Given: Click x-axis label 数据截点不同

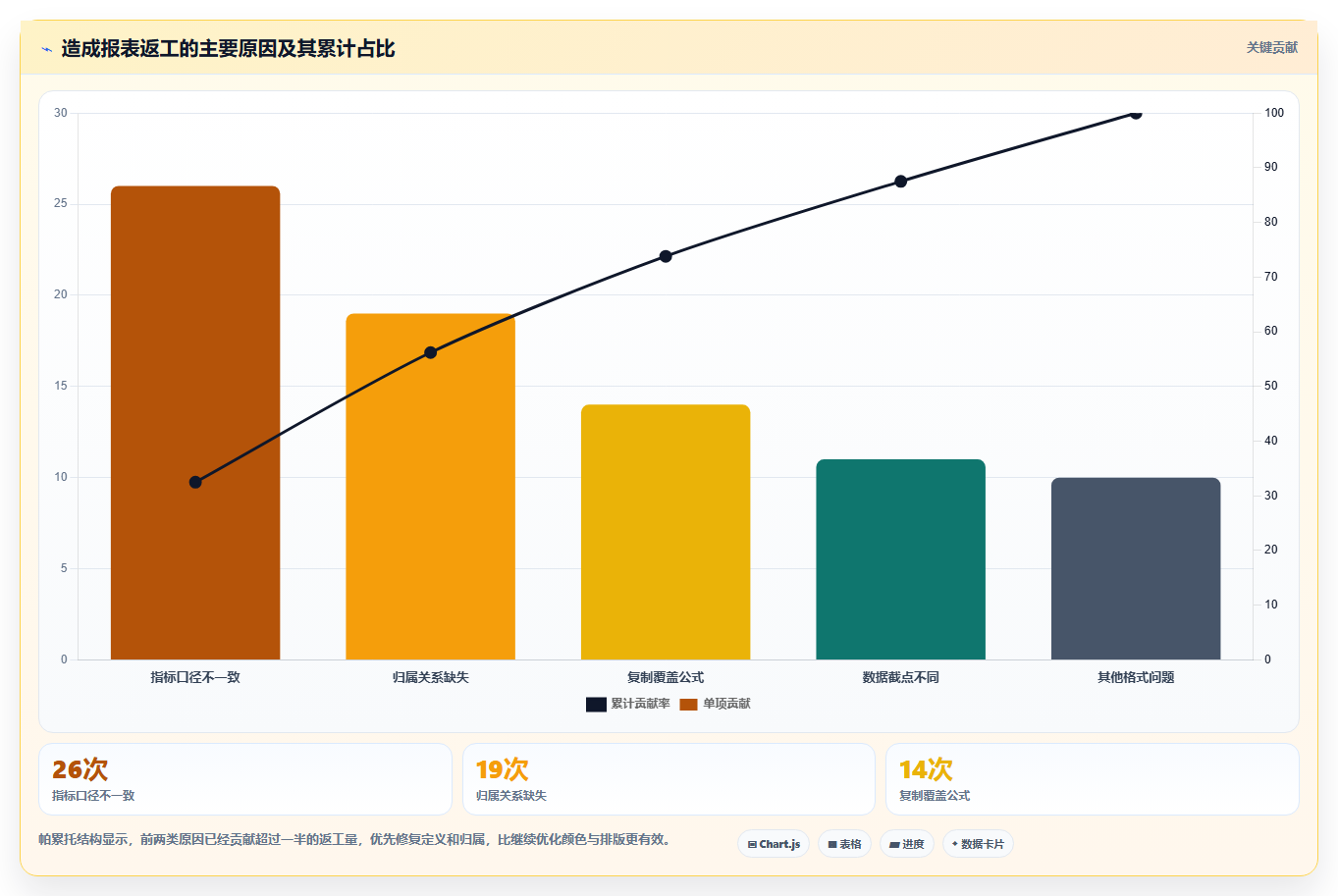Looking at the screenshot, I should tap(900, 677).
